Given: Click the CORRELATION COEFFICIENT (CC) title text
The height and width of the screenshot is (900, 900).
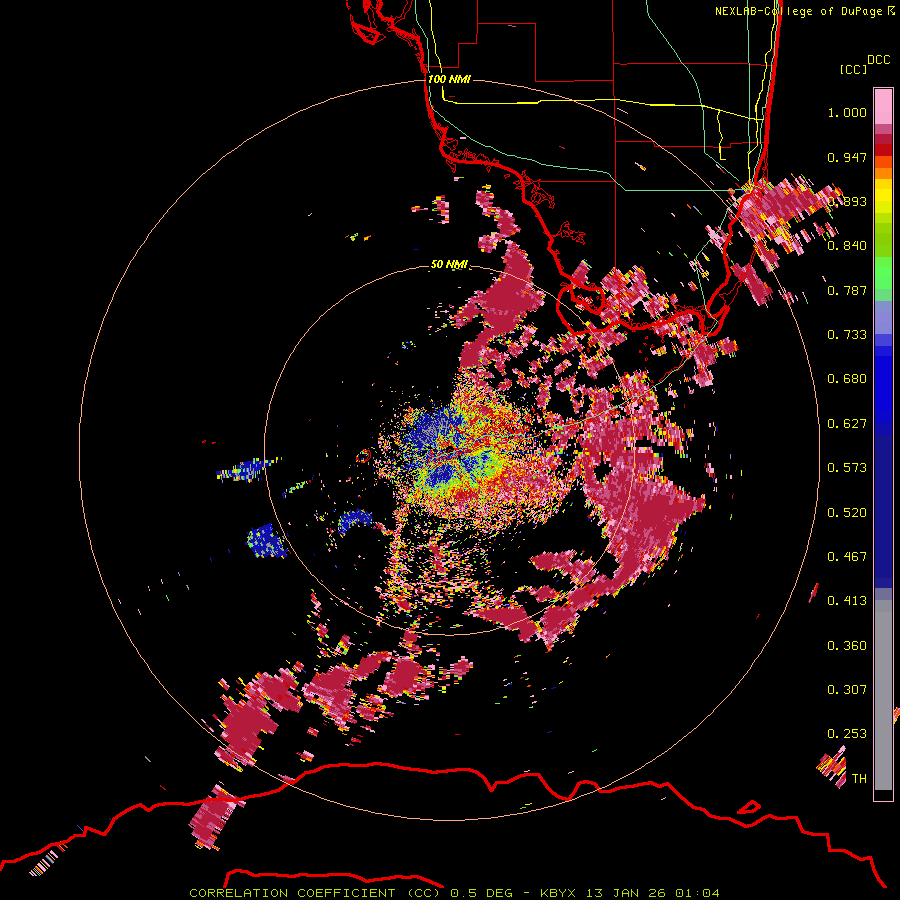Looking at the screenshot, I should pyautogui.click(x=315, y=893).
